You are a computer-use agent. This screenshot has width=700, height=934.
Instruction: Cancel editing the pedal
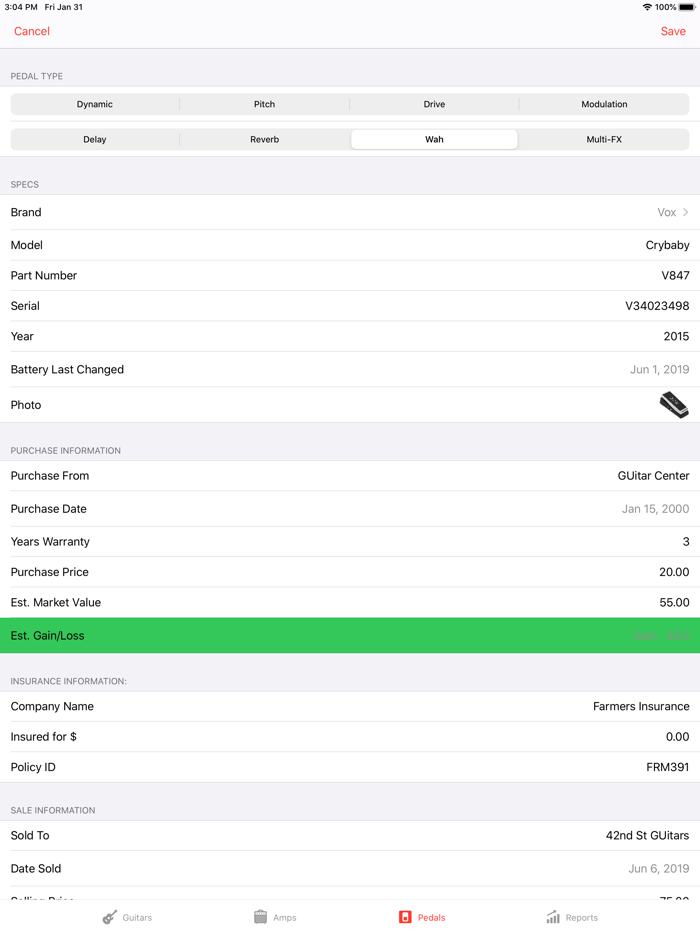pyautogui.click(x=32, y=31)
